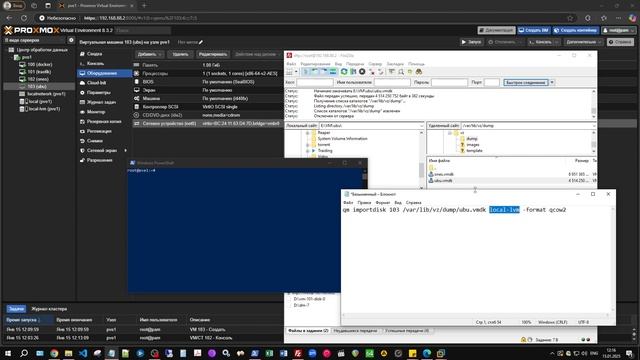
Task: Open FileZilla directory listing filters
Action: tap(392, 72)
